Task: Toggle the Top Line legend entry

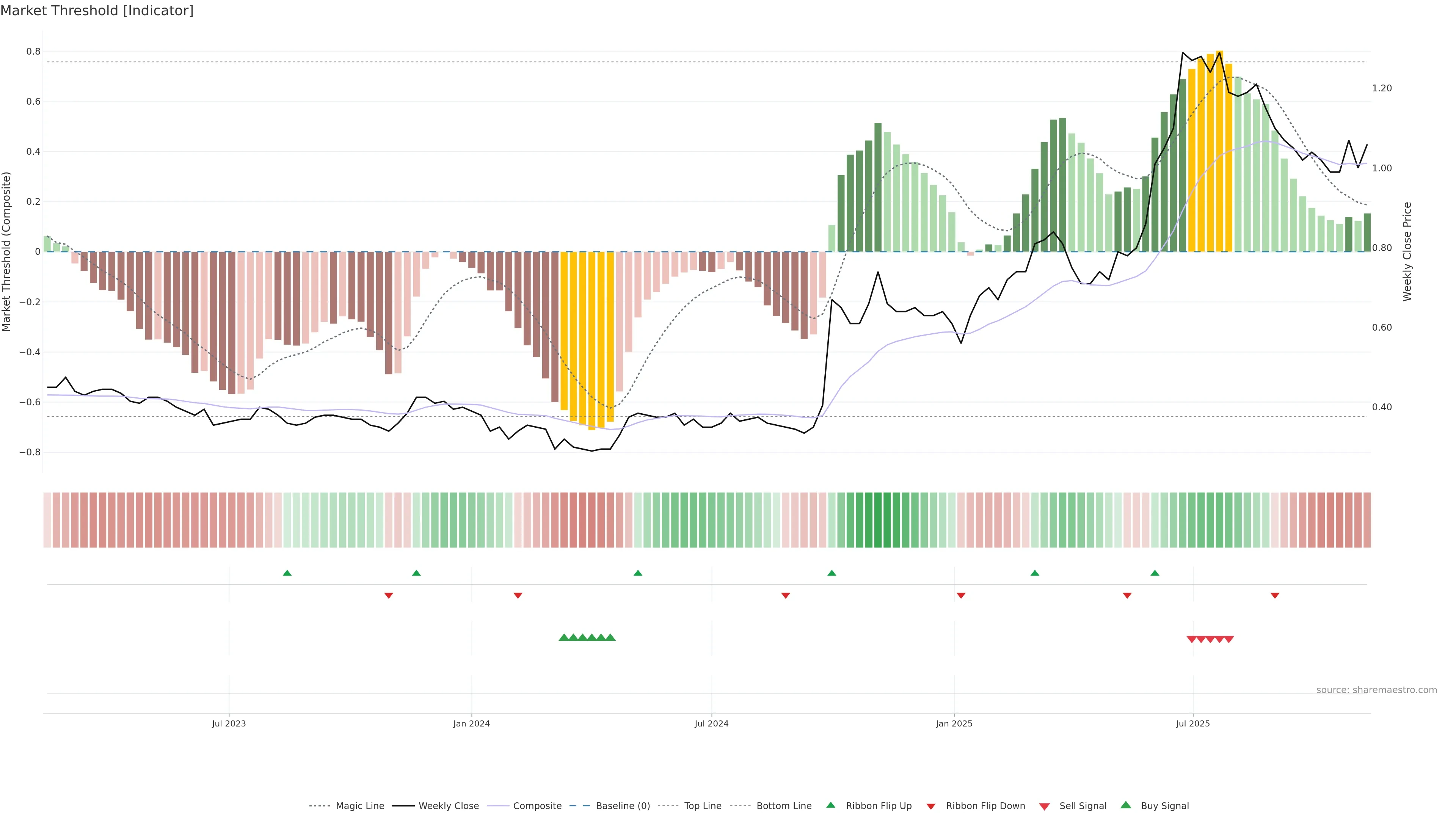Action: (703, 805)
